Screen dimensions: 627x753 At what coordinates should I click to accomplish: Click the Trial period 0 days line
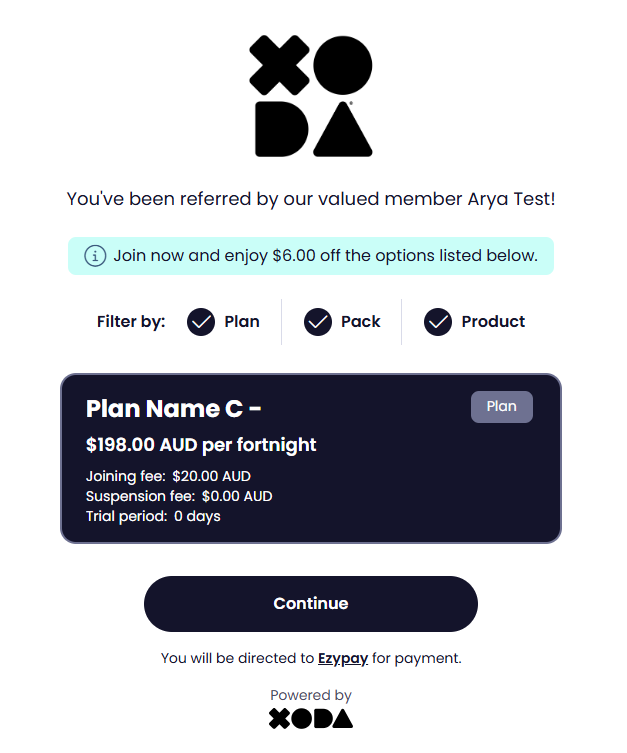point(153,516)
